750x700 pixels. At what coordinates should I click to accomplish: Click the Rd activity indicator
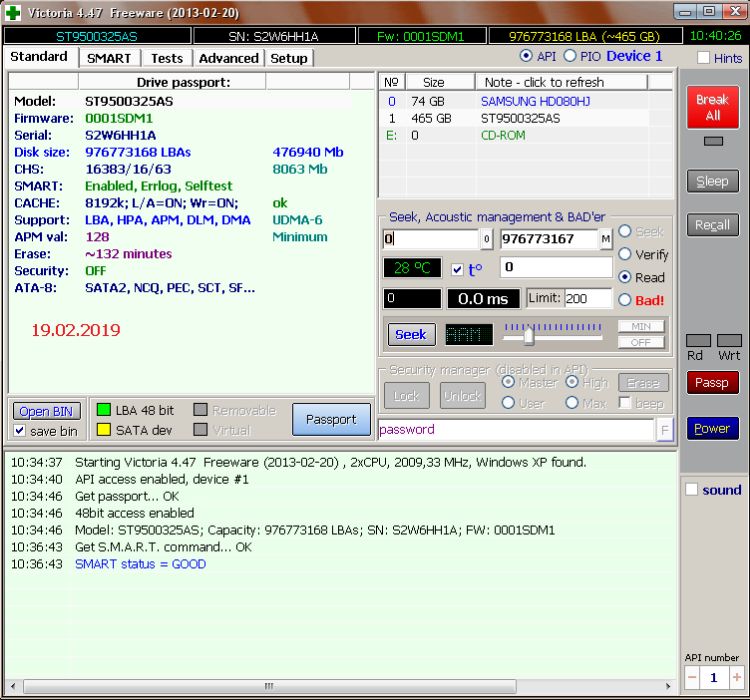pos(698,340)
